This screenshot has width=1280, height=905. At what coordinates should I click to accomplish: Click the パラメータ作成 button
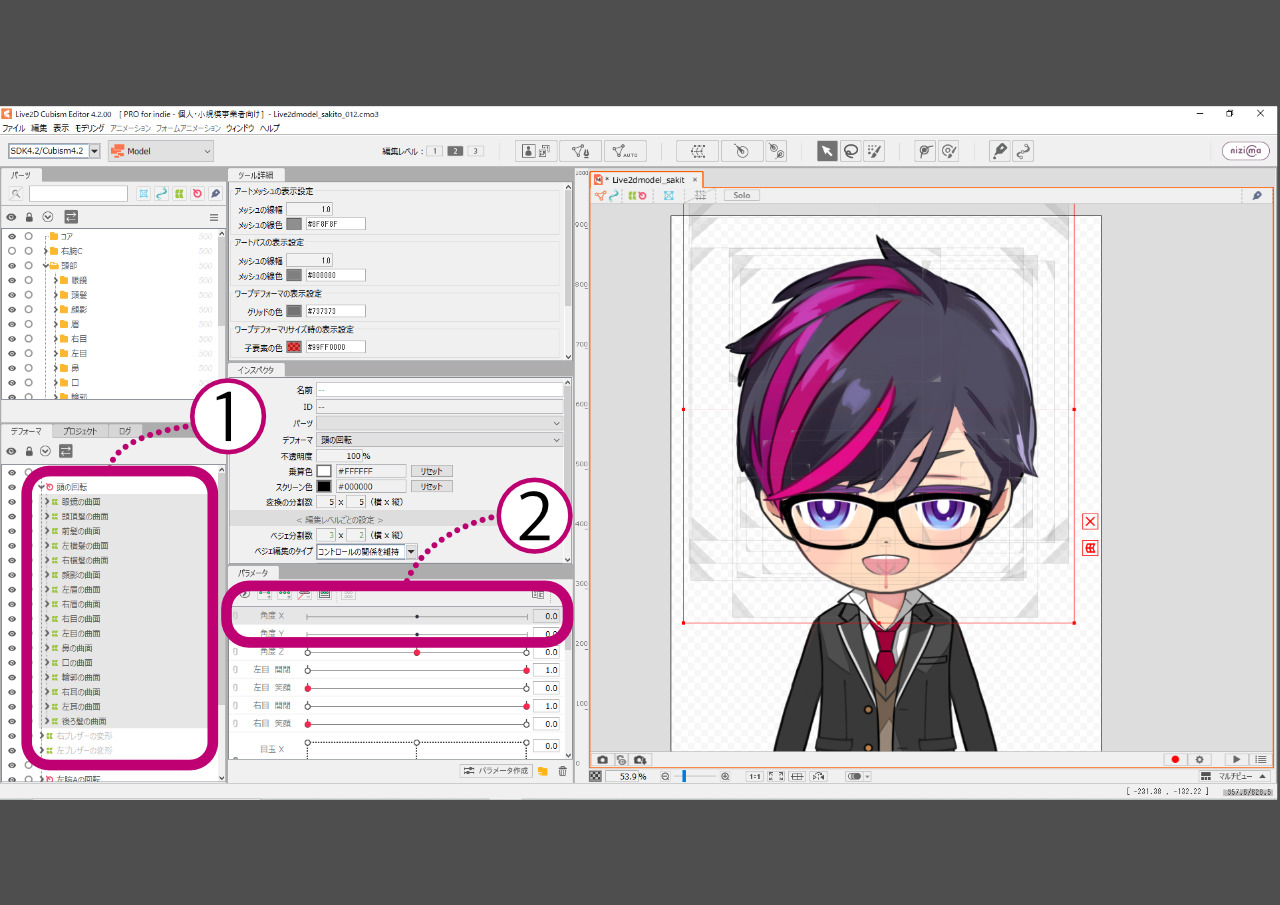(495, 771)
